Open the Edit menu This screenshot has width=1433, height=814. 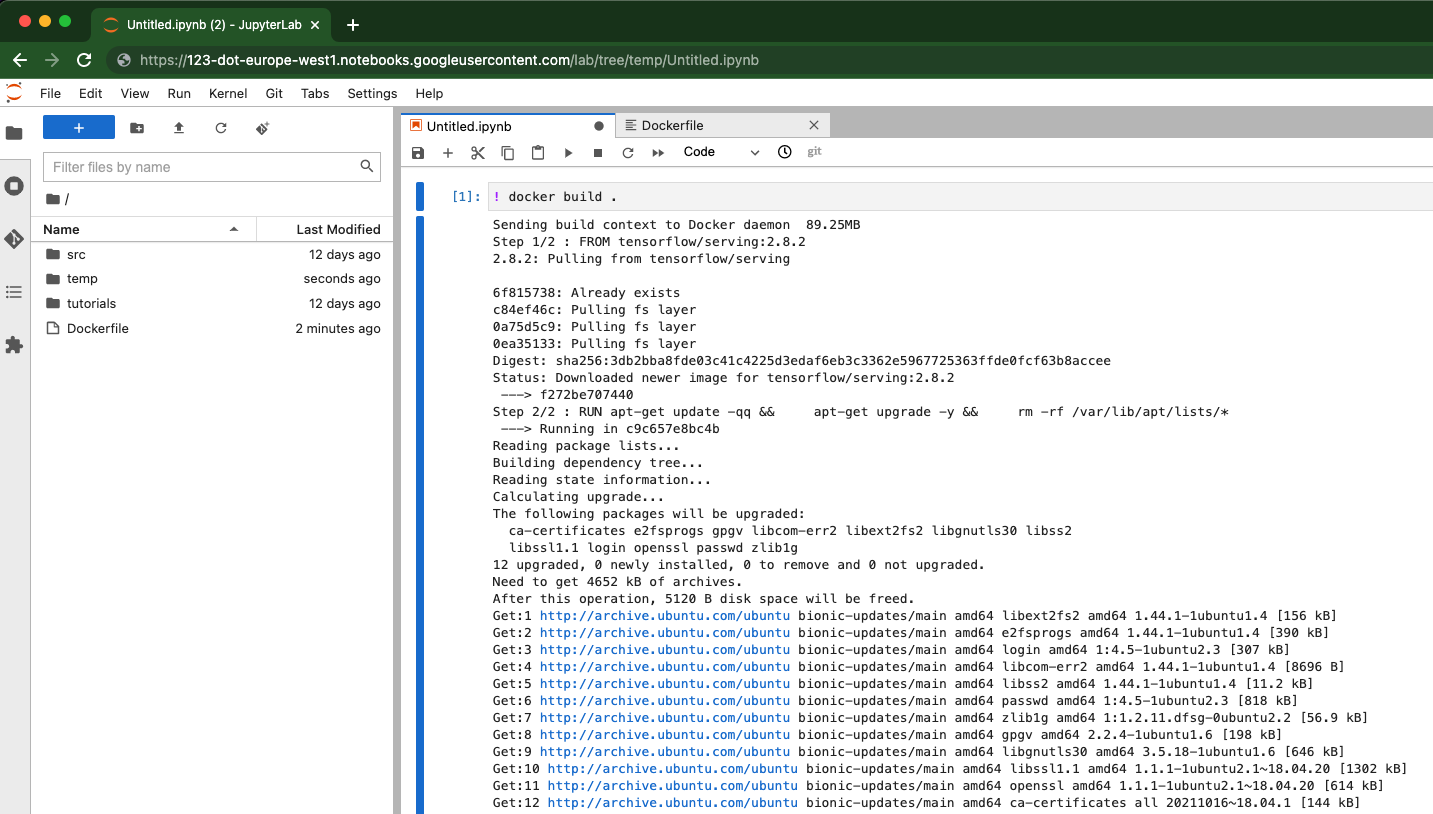pyautogui.click(x=91, y=93)
